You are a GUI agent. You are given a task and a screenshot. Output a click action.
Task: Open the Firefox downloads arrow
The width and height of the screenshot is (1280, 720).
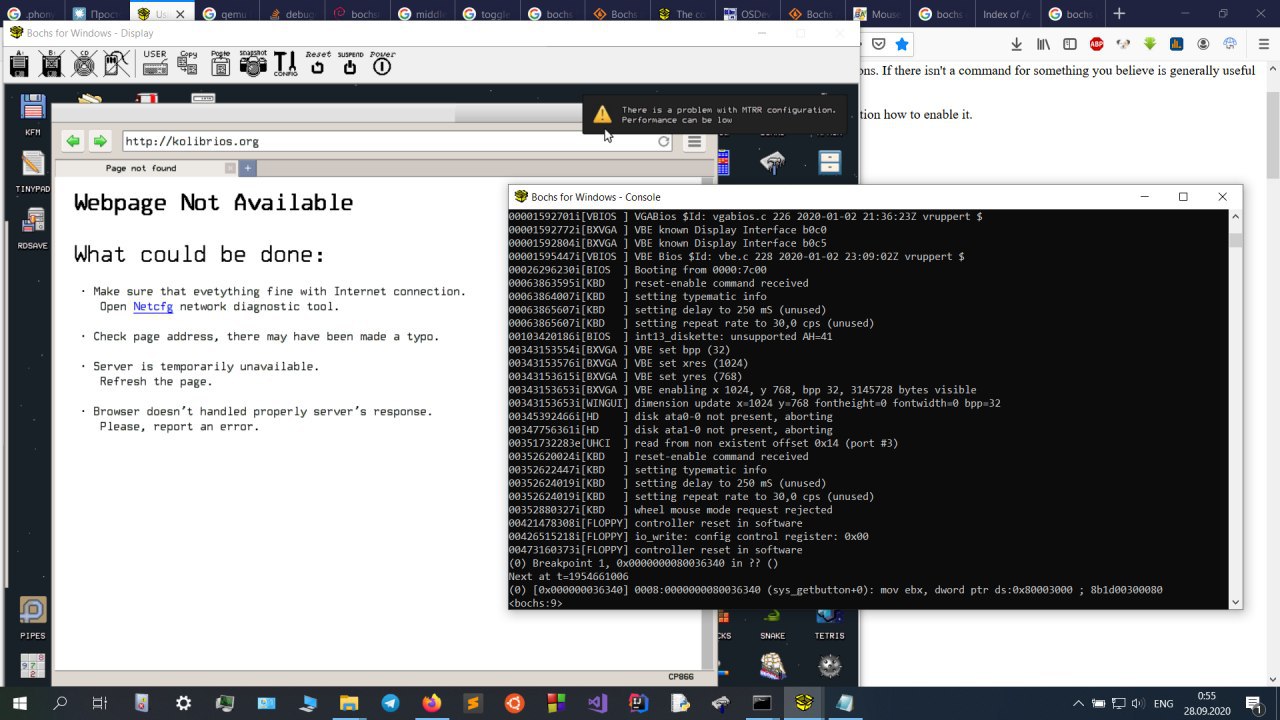coord(1017,44)
